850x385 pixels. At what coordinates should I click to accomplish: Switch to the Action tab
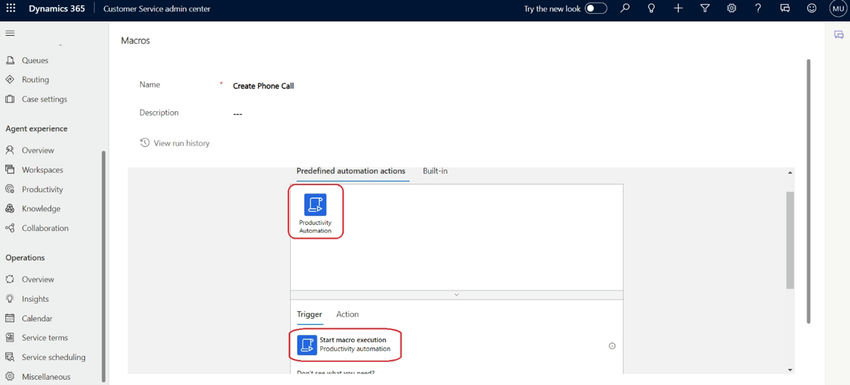pyautogui.click(x=347, y=314)
